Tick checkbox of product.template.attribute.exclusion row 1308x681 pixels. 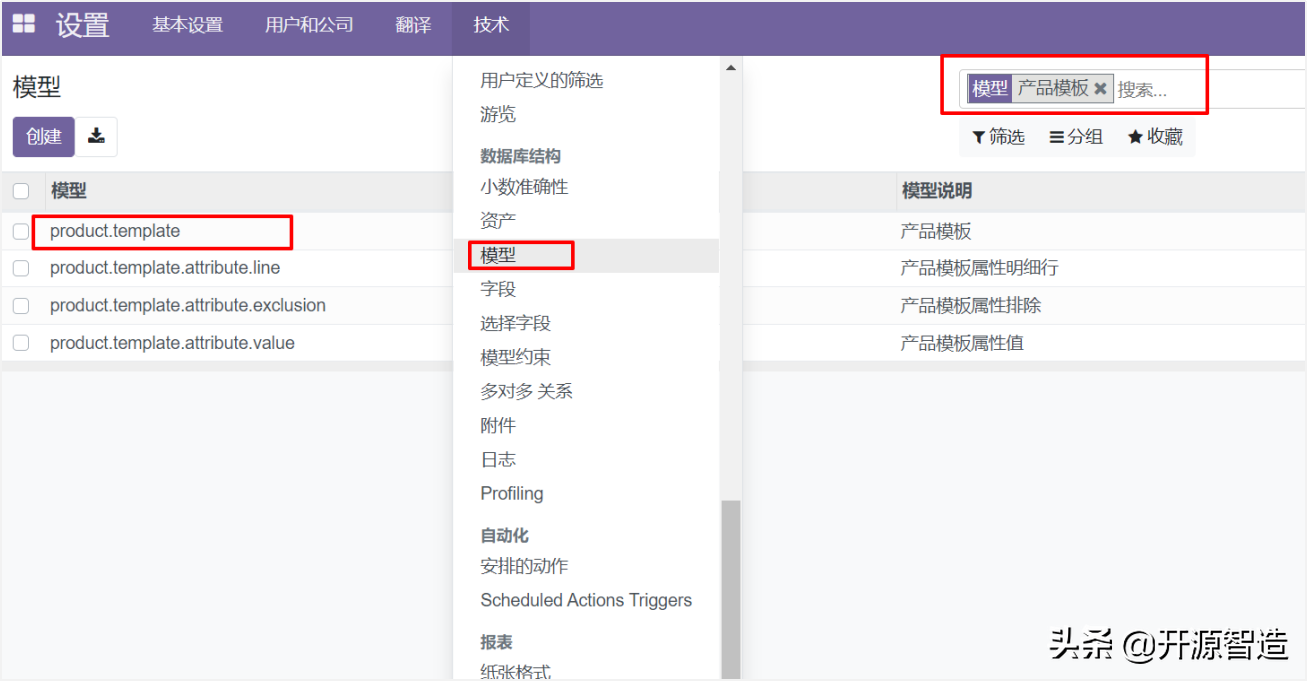point(21,305)
